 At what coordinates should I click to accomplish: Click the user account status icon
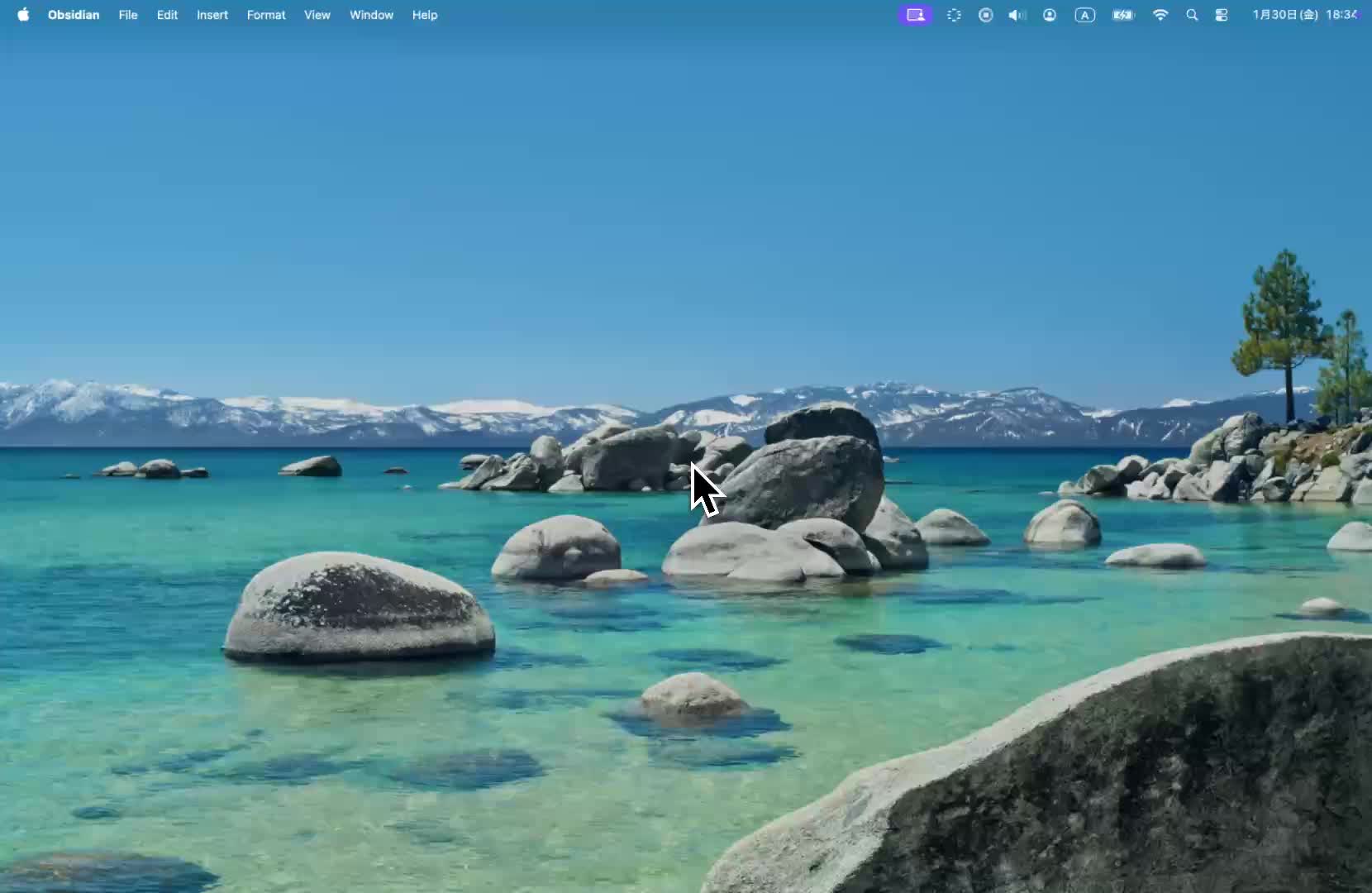(x=1050, y=15)
